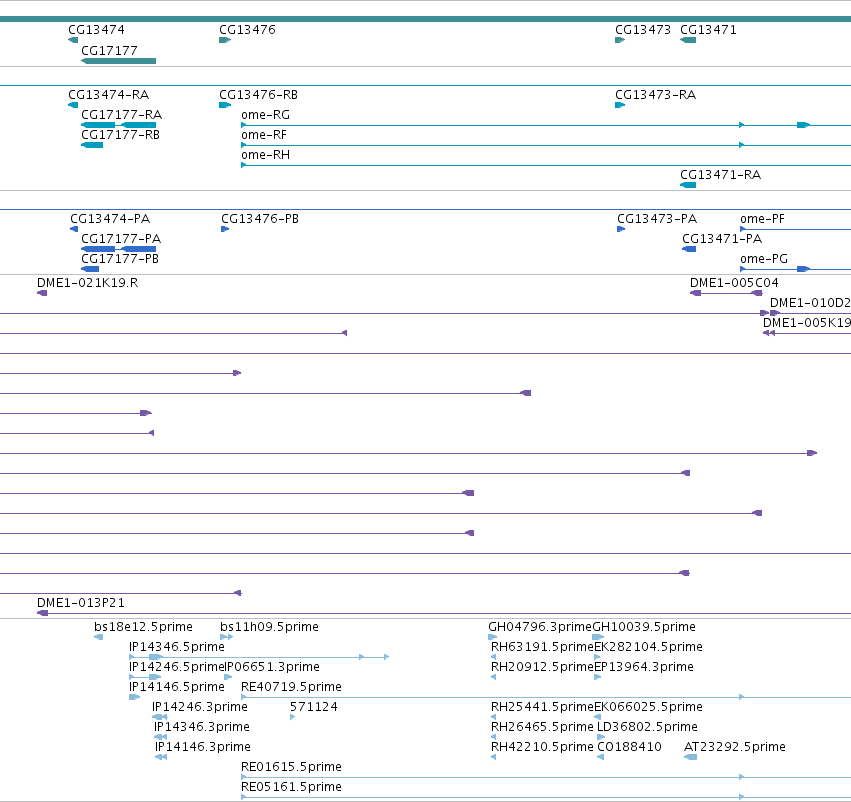Select EST IP14146.5prime
Screen dimensions: 851x802
(176, 687)
